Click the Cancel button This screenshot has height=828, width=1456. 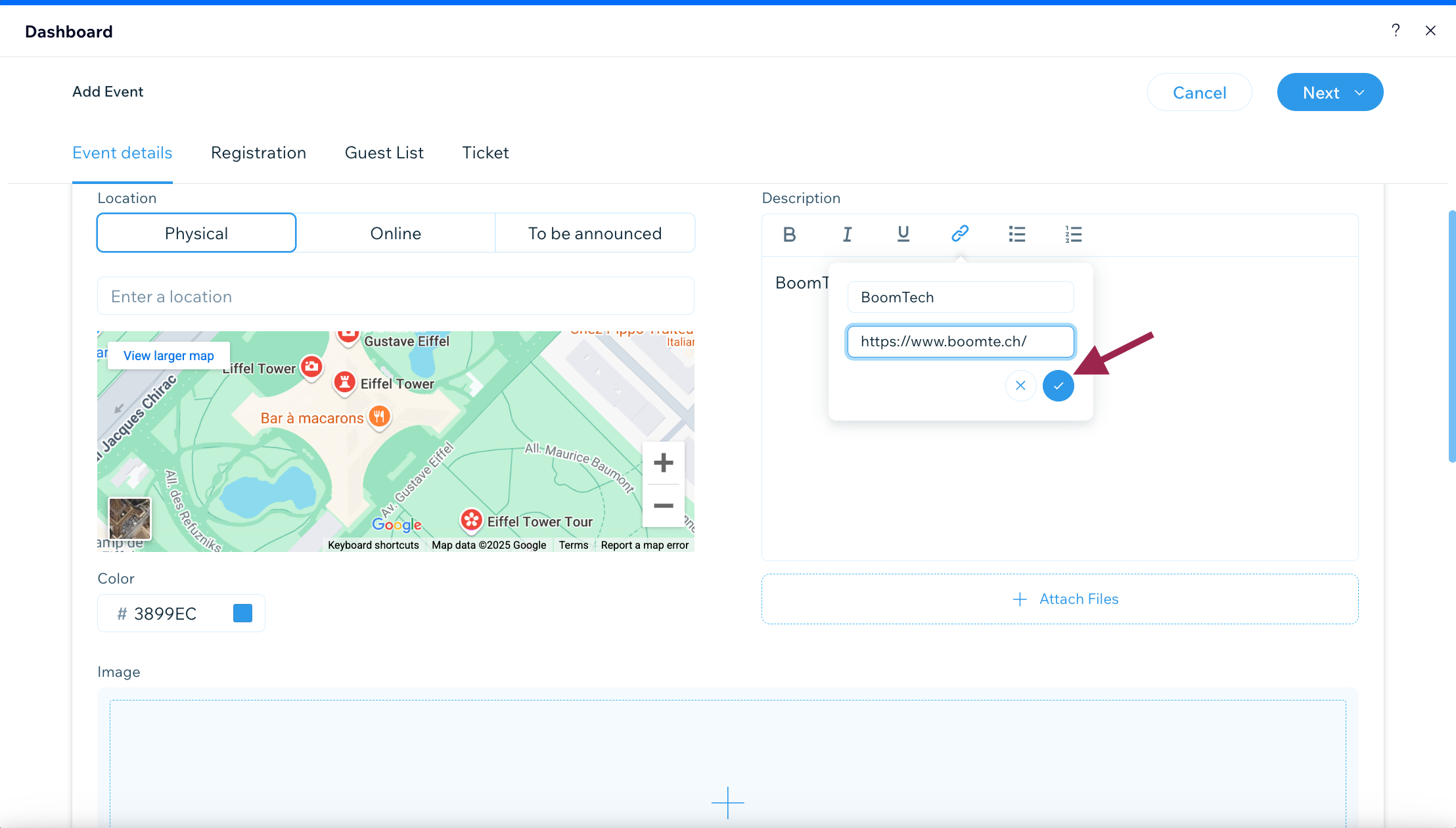click(x=1199, y=93)
